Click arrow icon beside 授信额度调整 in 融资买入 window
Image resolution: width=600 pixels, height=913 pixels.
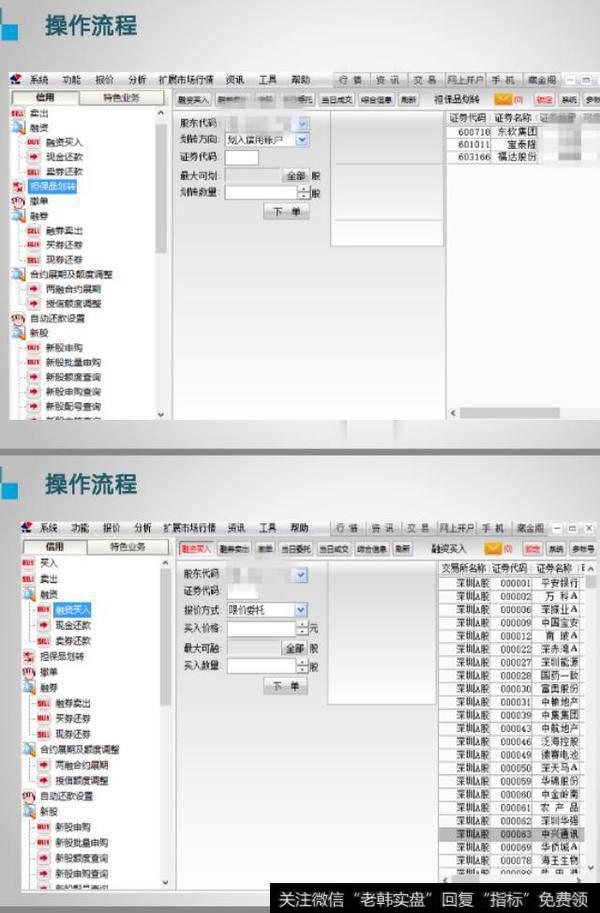coord(43,780)
